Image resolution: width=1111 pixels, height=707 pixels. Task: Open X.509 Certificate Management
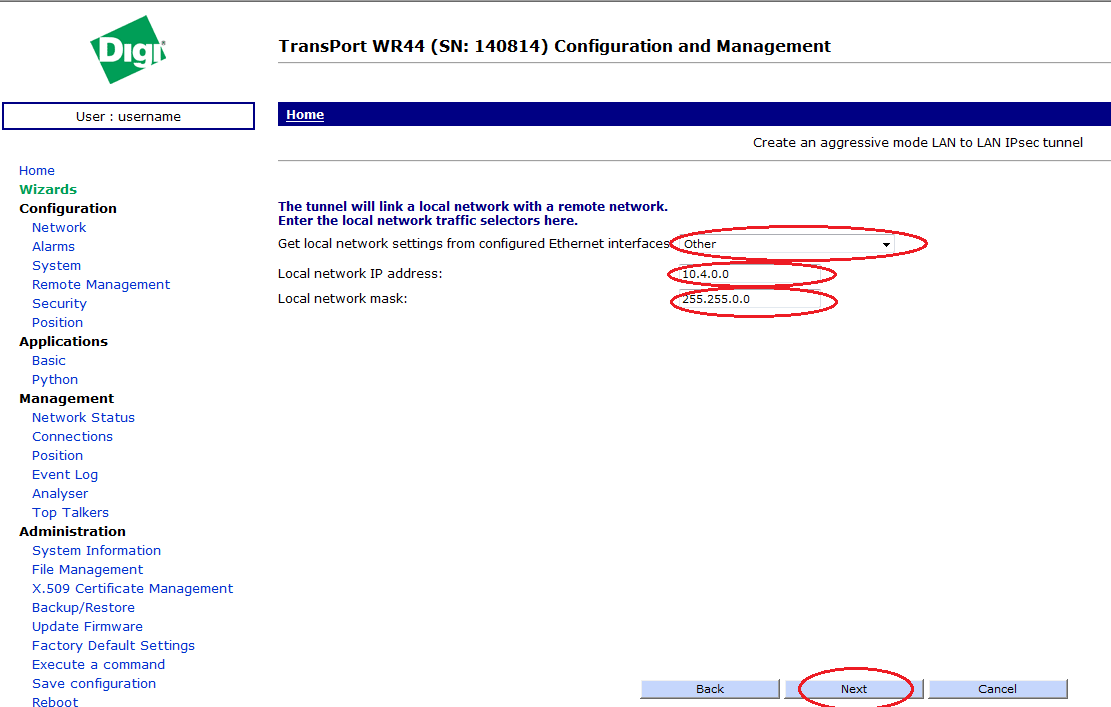(x=132, y=588)
